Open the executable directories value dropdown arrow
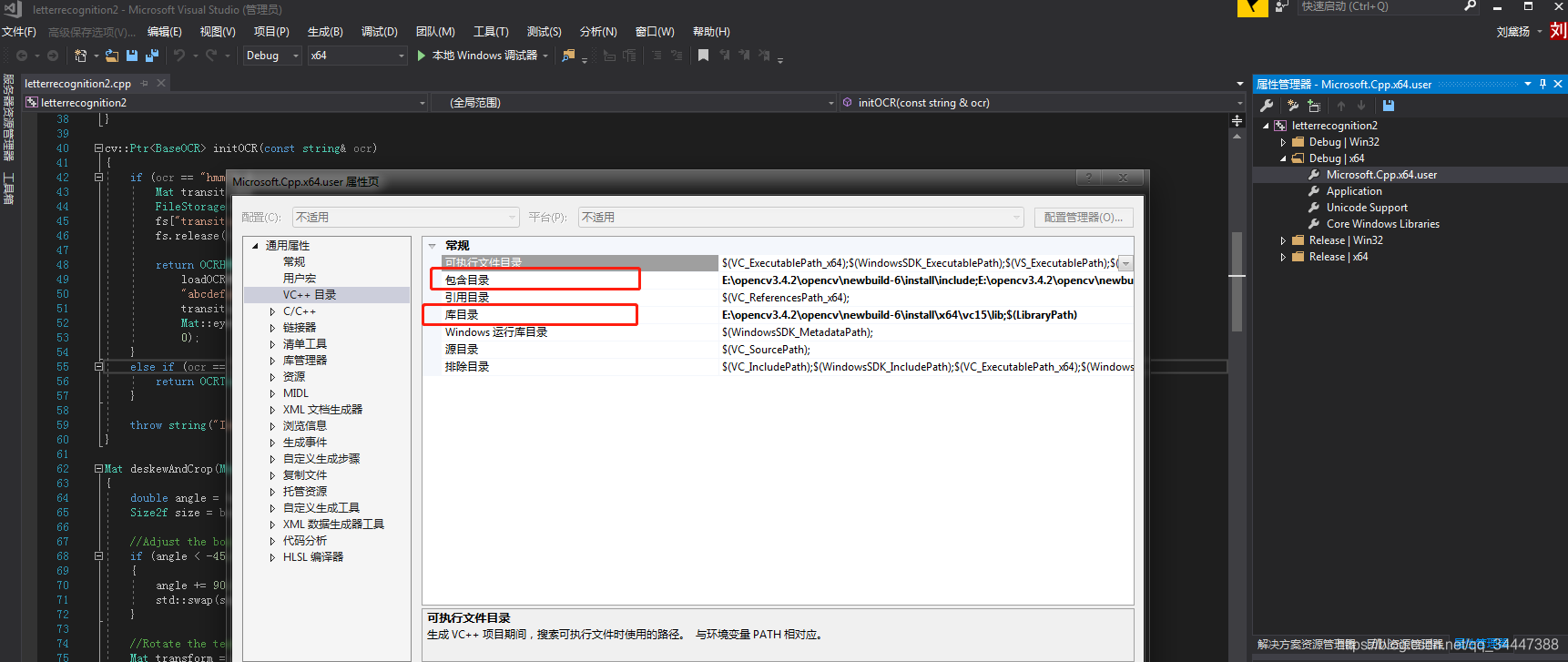Screen dimensions: 1568x662 1125,263
